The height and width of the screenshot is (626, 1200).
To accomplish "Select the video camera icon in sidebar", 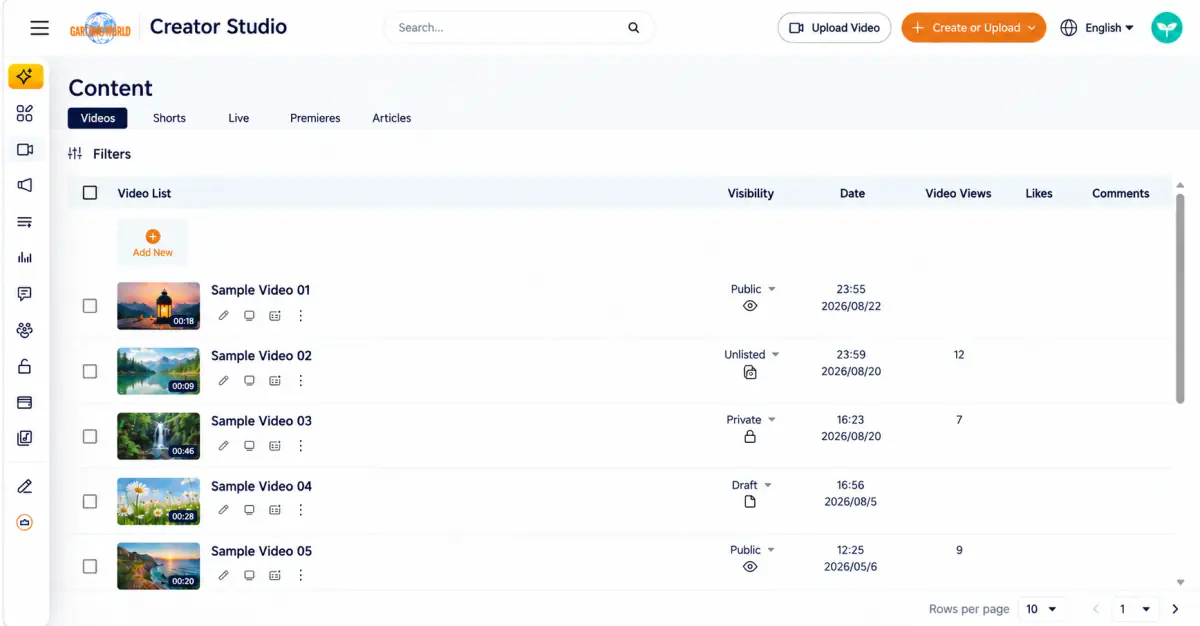I will tap(25, 150).
